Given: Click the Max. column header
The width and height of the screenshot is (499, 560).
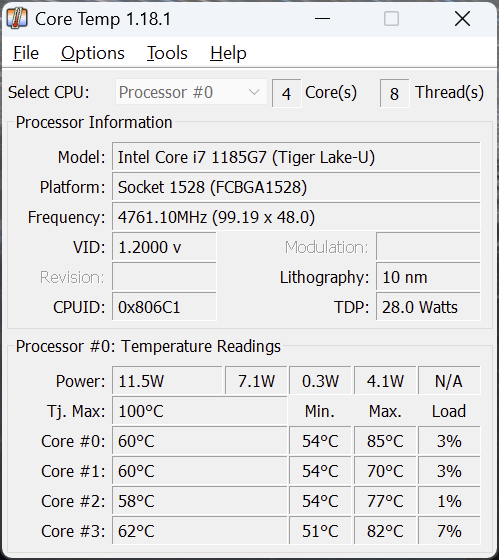Looking at the screenshot, I should (385, 411).
